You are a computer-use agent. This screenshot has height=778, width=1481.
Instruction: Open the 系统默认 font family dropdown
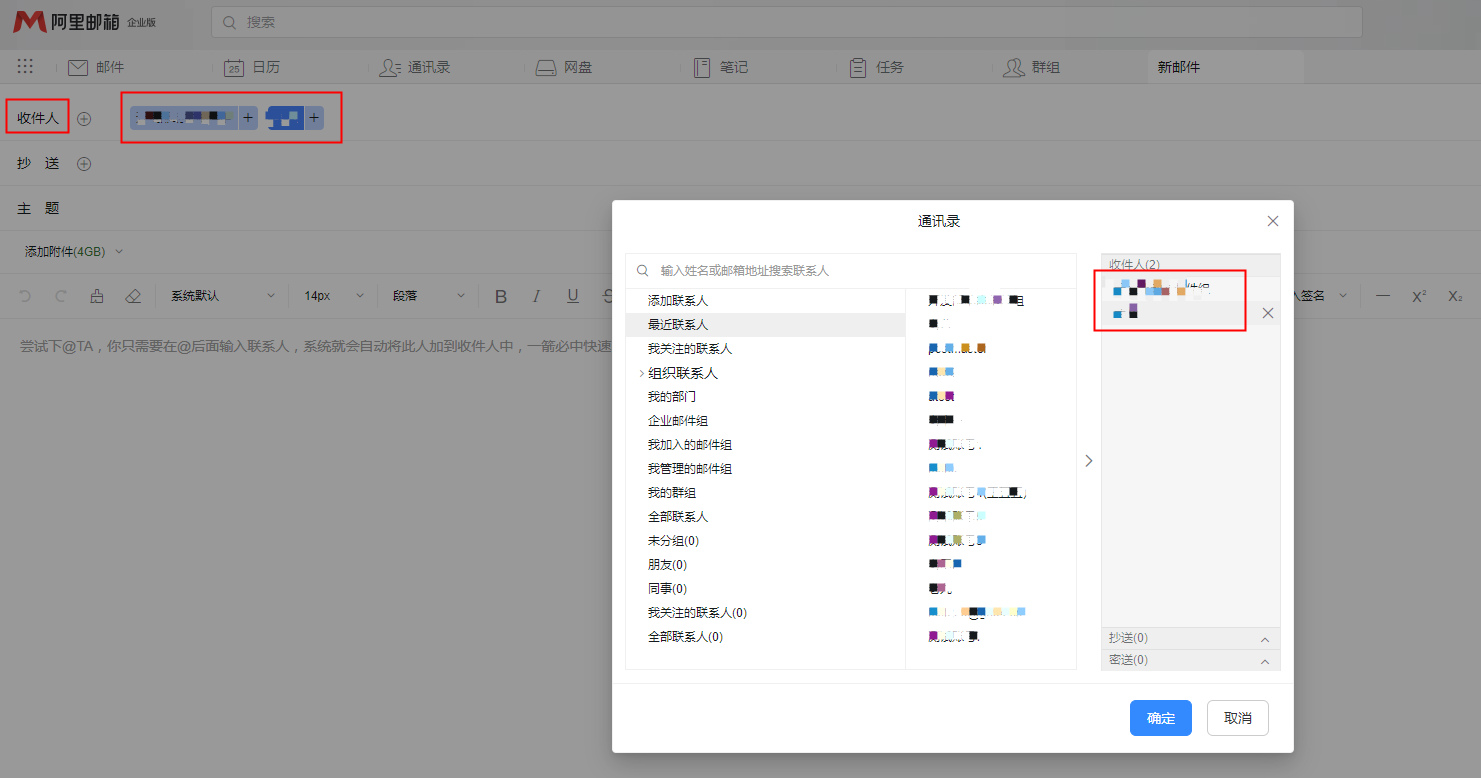(x=222, y=296)
